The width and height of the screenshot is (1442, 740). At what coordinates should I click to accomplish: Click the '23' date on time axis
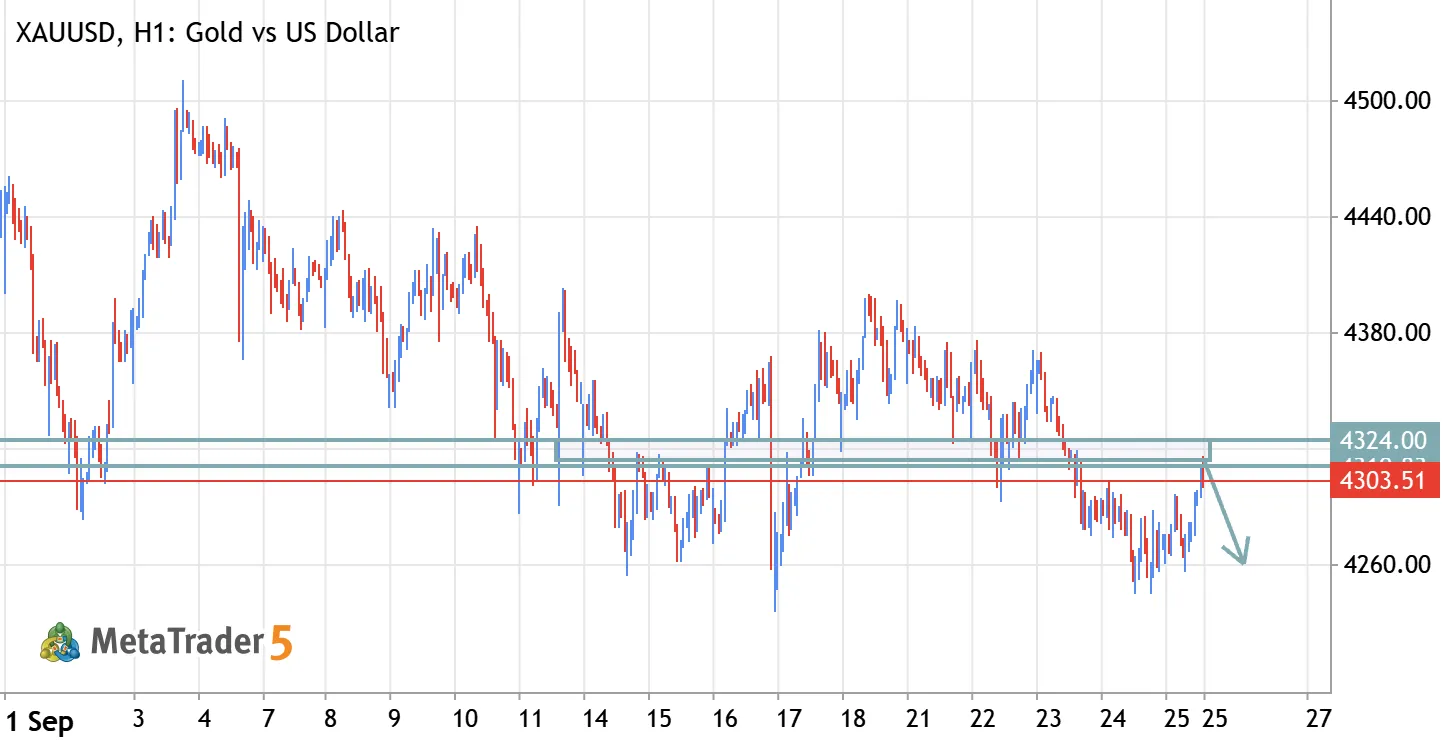(x=1048, y=718)
